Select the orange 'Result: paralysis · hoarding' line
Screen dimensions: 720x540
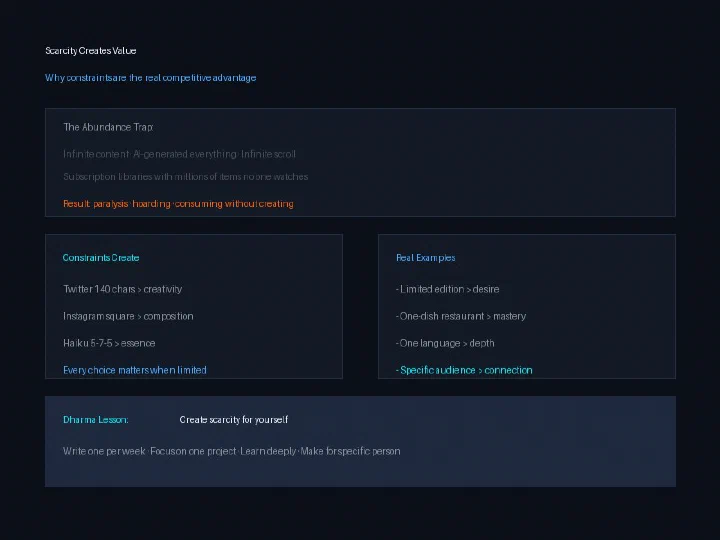(x=178, y=203)
